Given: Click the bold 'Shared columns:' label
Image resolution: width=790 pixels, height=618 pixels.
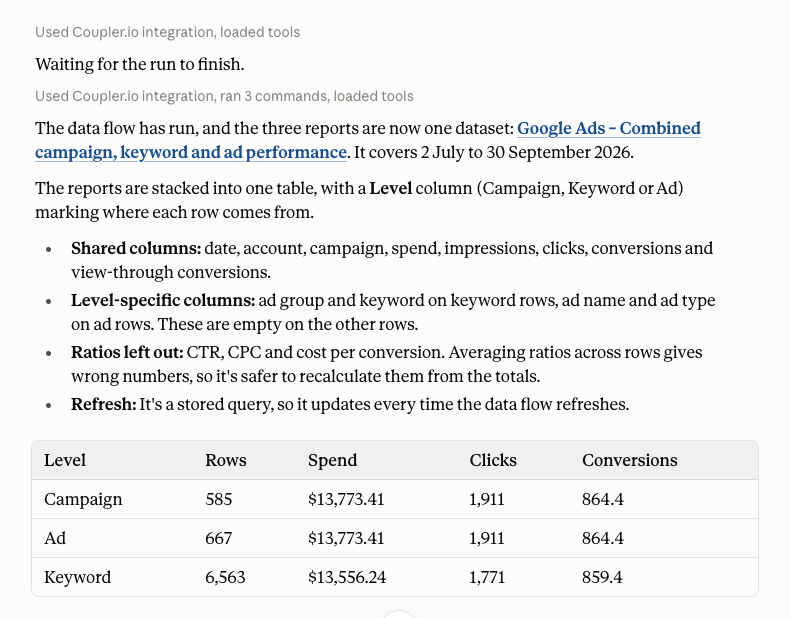Looking at the screenshot, I should [x=136, y=248].
